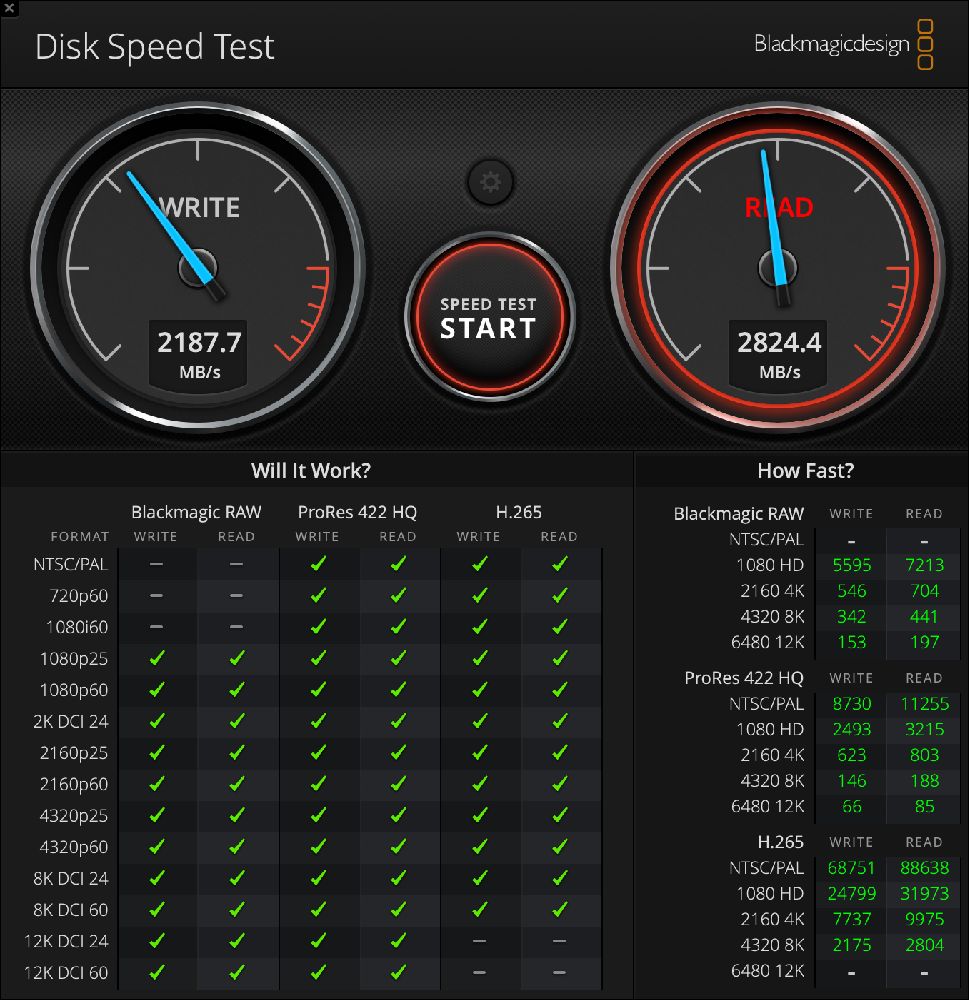Close the Disk Speed Test window
Image resolution: width=969 pixels, height=1000 pixels.
pos(9,8)
